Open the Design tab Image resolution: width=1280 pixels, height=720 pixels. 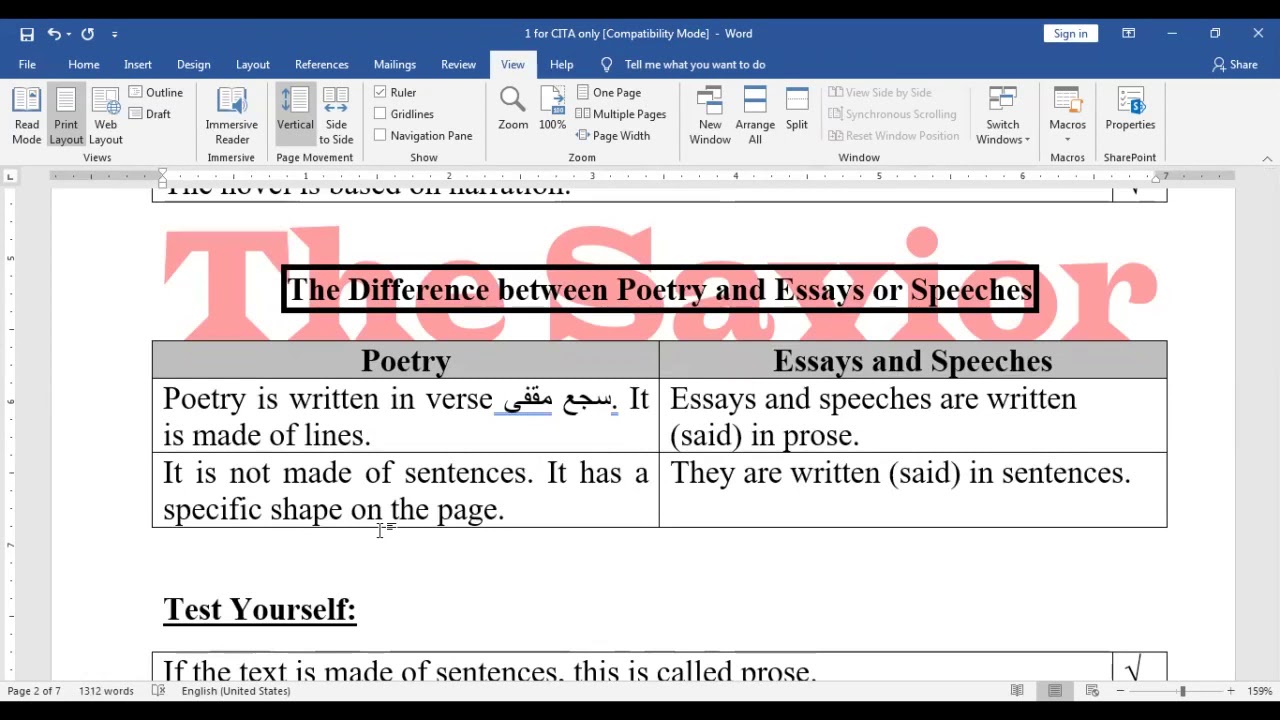pyautogui.click(x=194, y=64)
